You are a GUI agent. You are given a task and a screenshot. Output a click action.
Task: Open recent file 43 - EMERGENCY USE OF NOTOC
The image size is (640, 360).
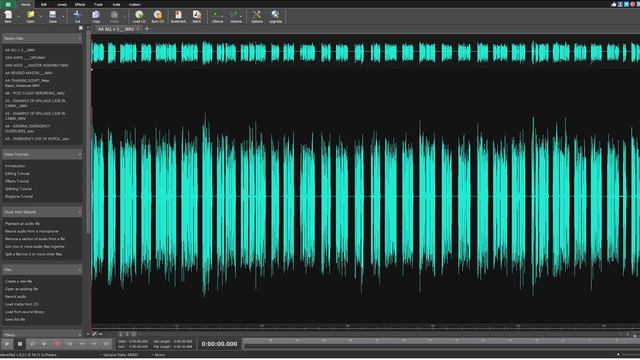click(37, 139)
